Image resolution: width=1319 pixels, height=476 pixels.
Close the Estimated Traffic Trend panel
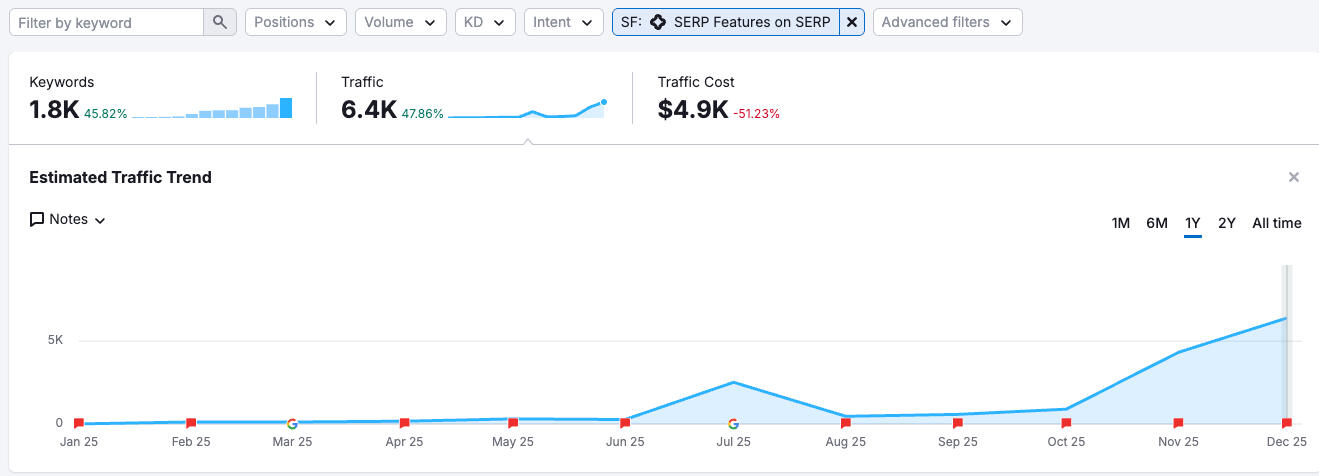pos(1293,177)
